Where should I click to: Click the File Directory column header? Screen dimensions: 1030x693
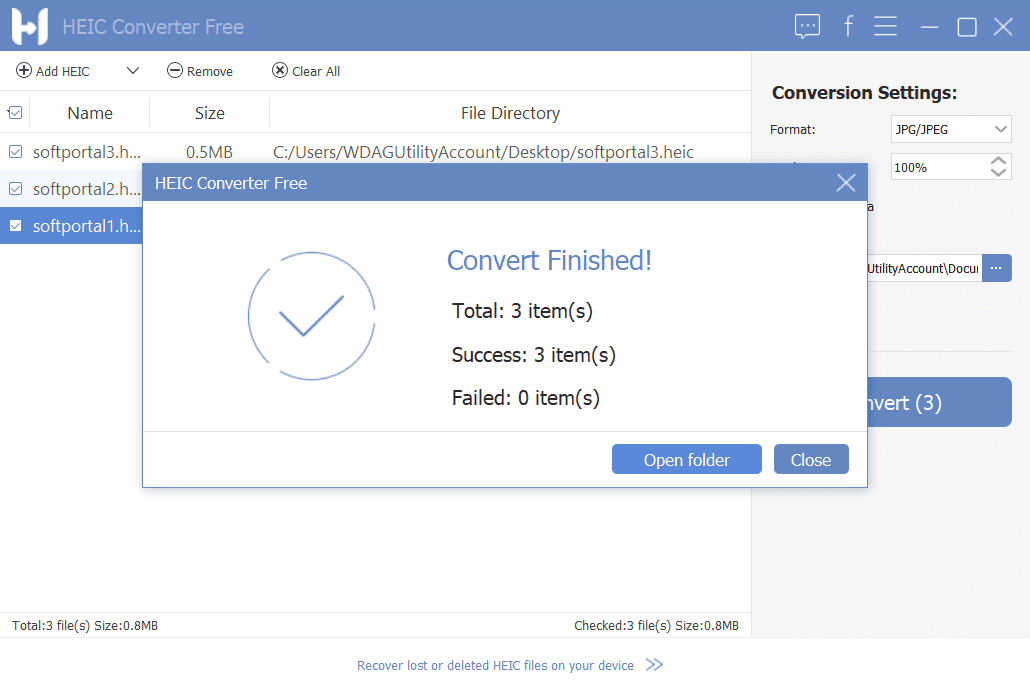click(x=510, y=113)
